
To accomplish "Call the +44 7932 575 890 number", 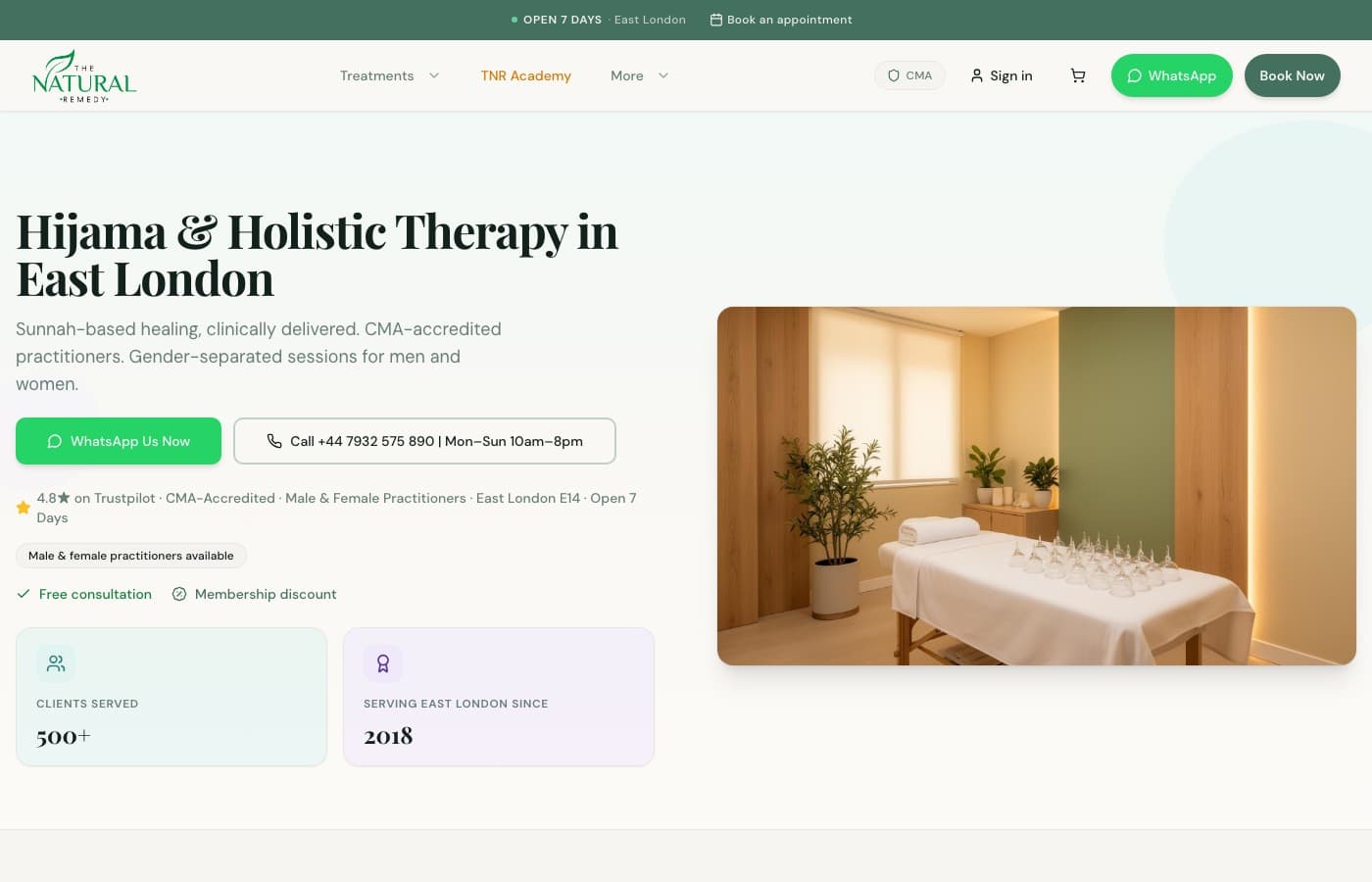I will point(424,441).
